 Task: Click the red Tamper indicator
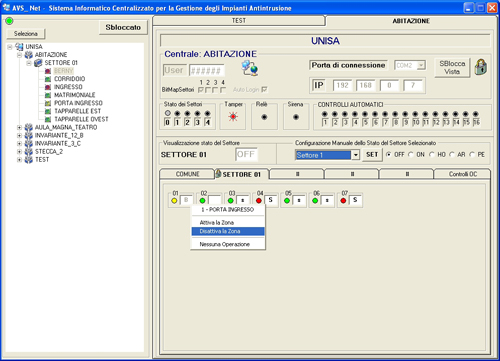coord(233,117)
